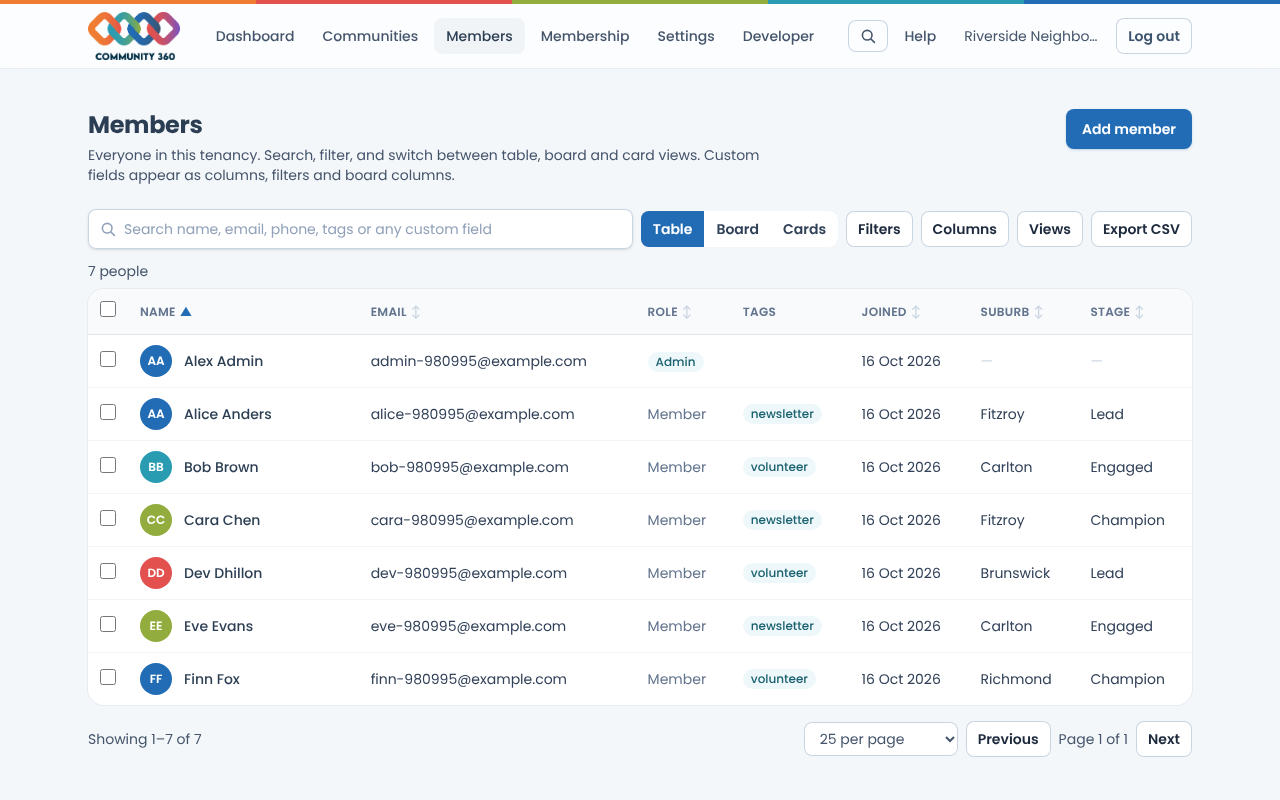Sort the table by Role column

(x=670, y=312)
